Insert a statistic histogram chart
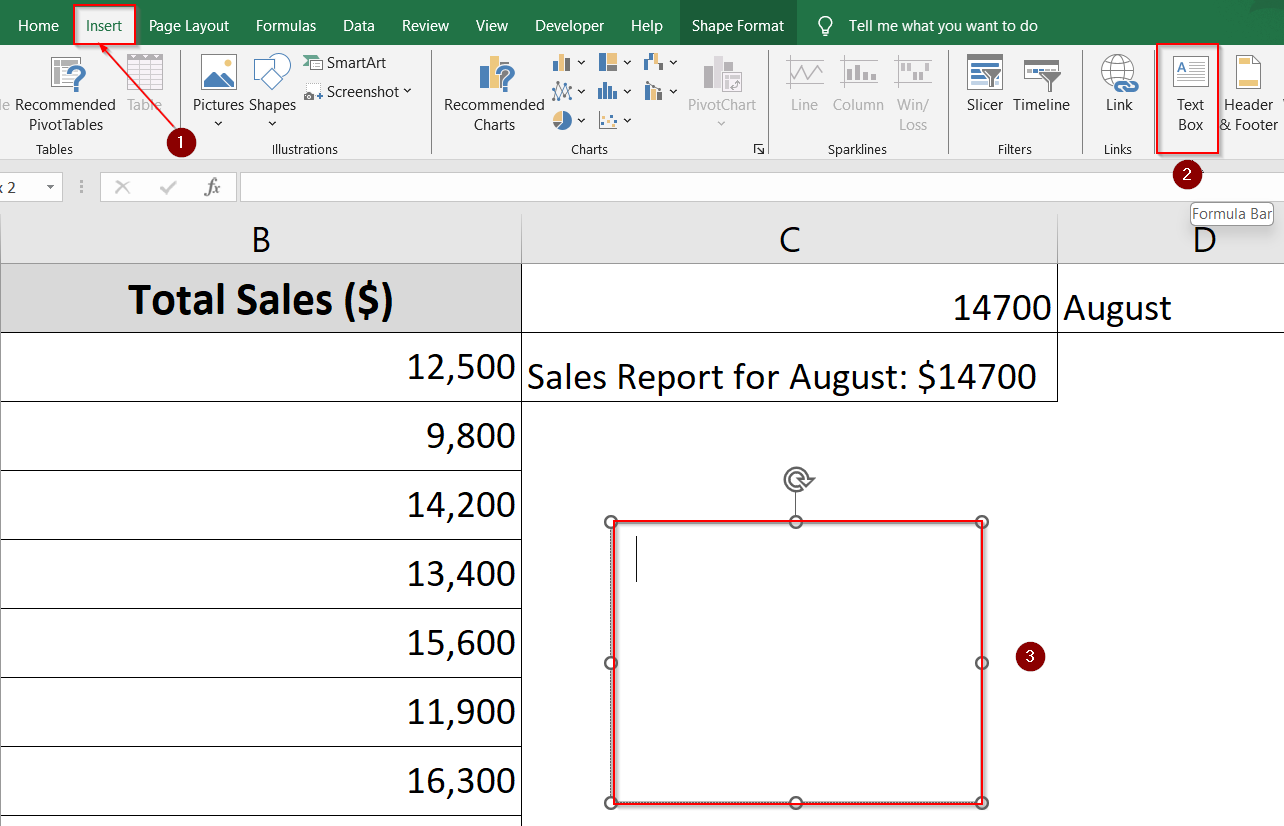Screen dimensions: 1284x826 [608, 91]
